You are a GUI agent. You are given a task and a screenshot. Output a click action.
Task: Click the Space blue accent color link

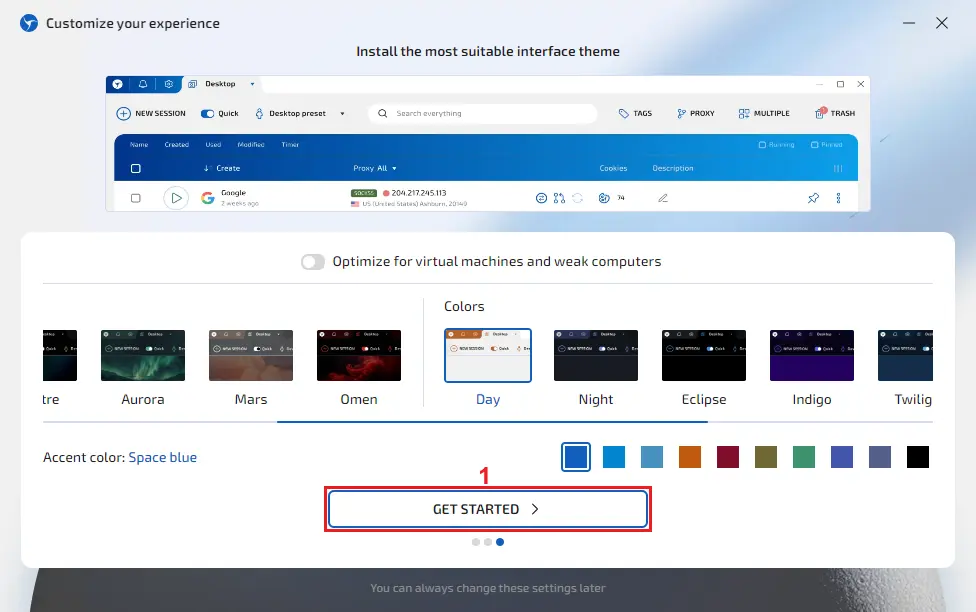pyautogui.click(x=162, y=457)
